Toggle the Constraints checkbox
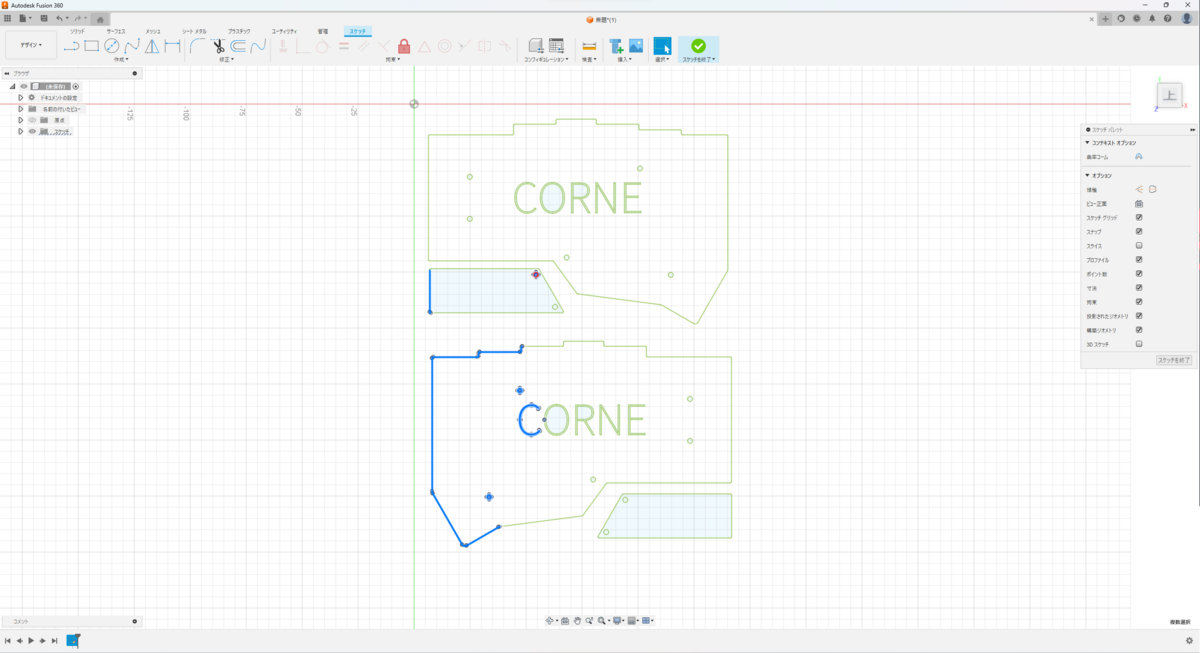Screen dimensions: 1200x653 (x=1139, y=302)
